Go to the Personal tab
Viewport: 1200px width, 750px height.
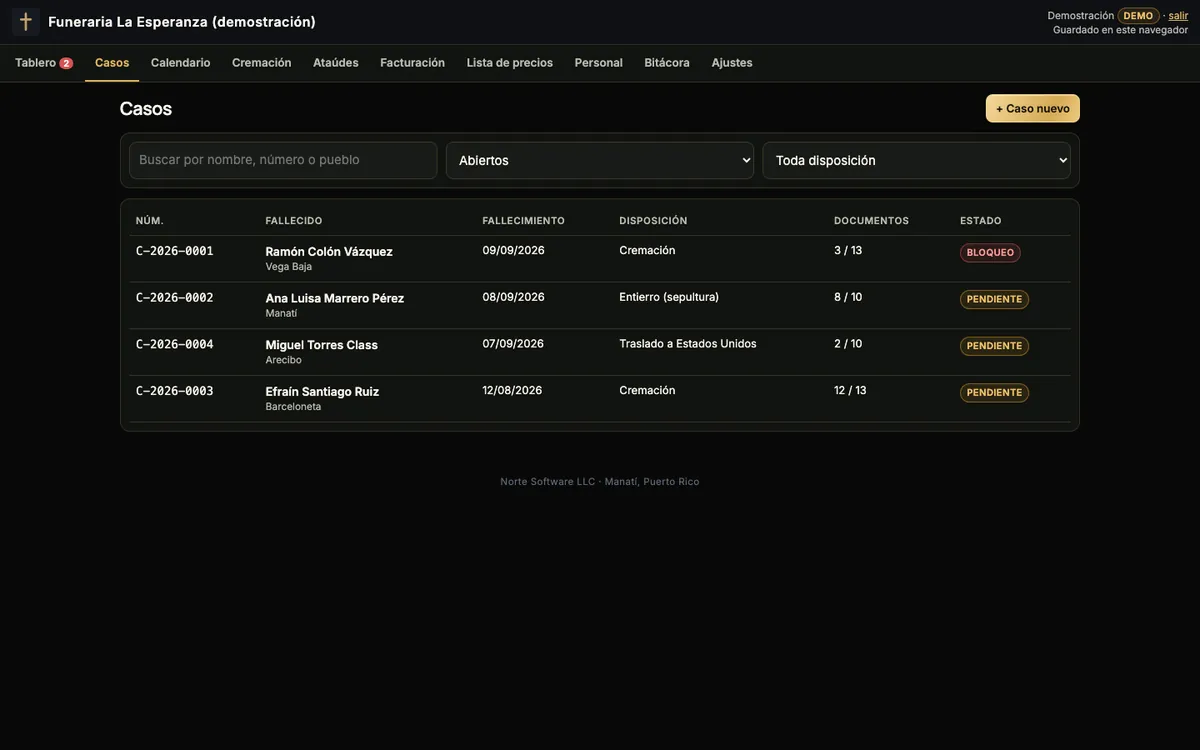[x=599, y=63]
